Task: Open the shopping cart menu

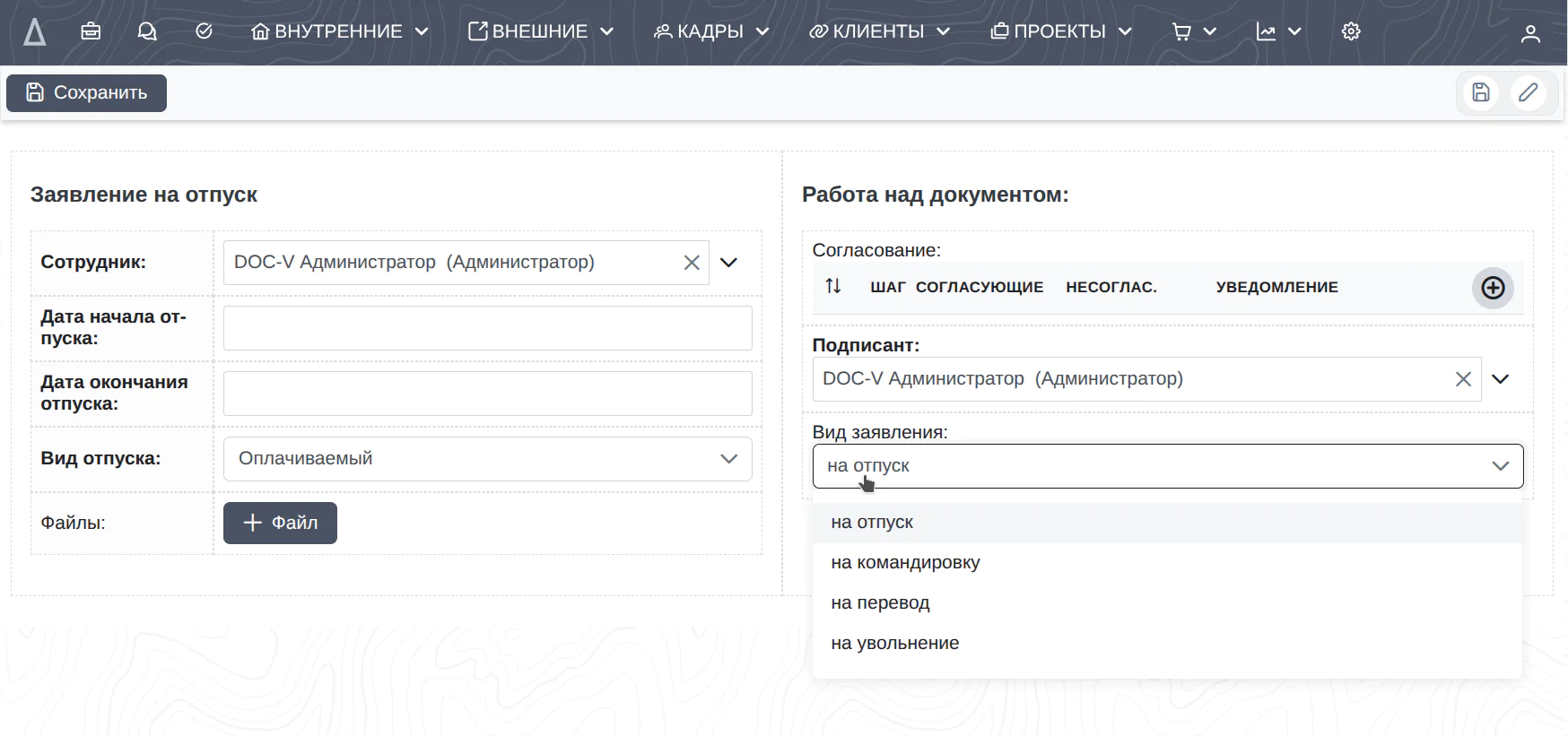Action: 1194,31
